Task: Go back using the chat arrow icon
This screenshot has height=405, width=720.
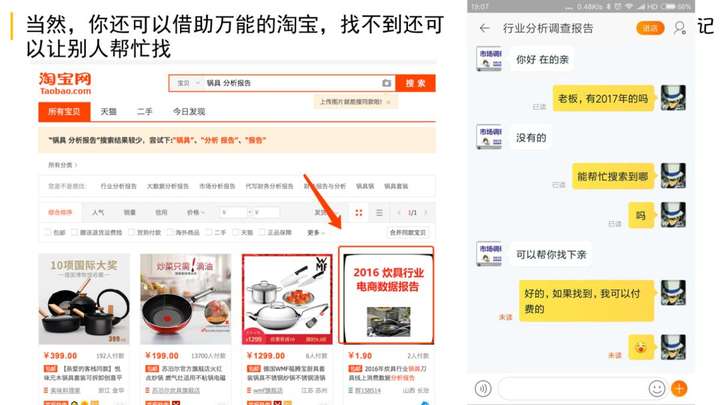Action: coord(484,28)
